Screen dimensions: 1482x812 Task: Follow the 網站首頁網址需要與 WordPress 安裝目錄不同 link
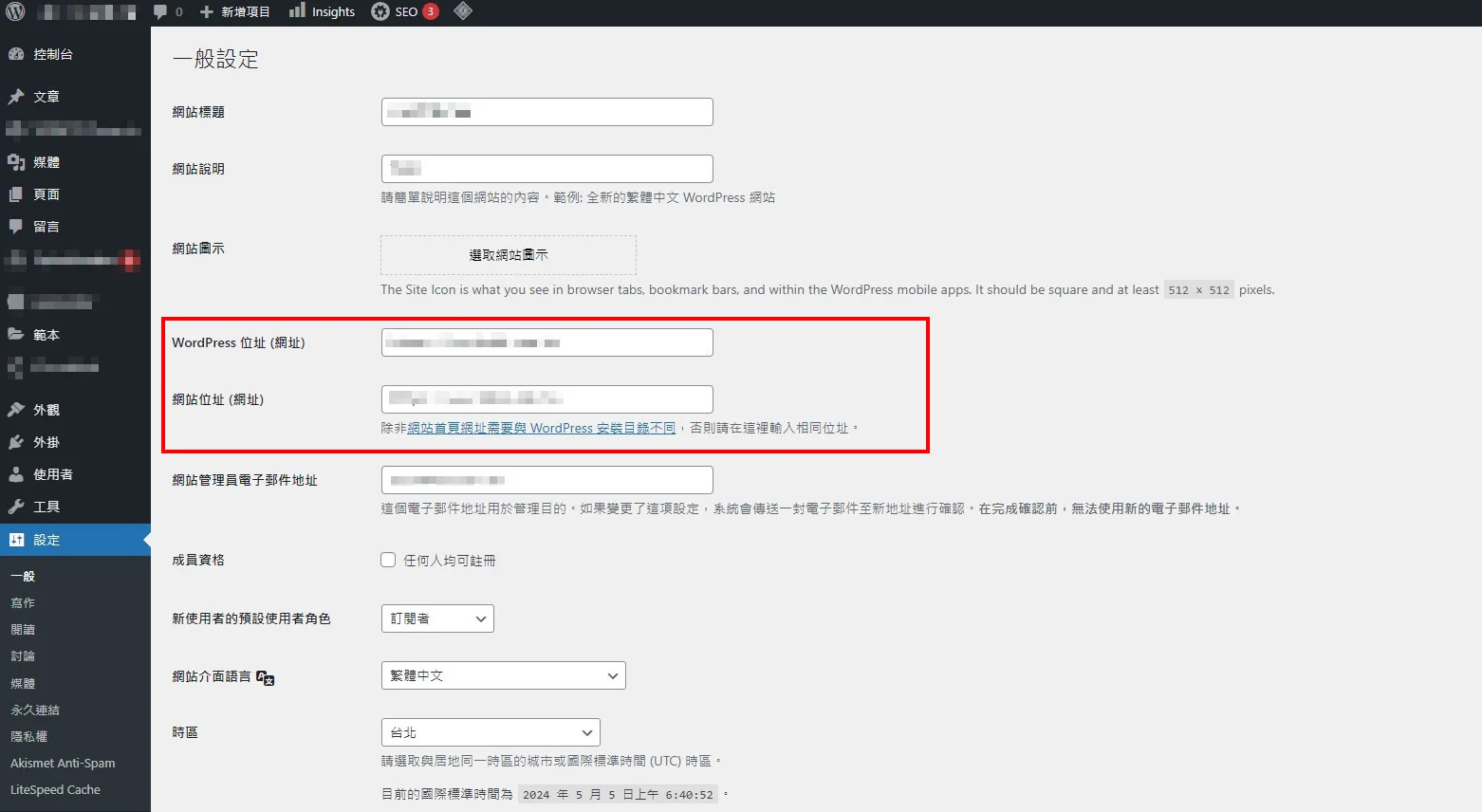pyautogui.click(x=542, y=428)
